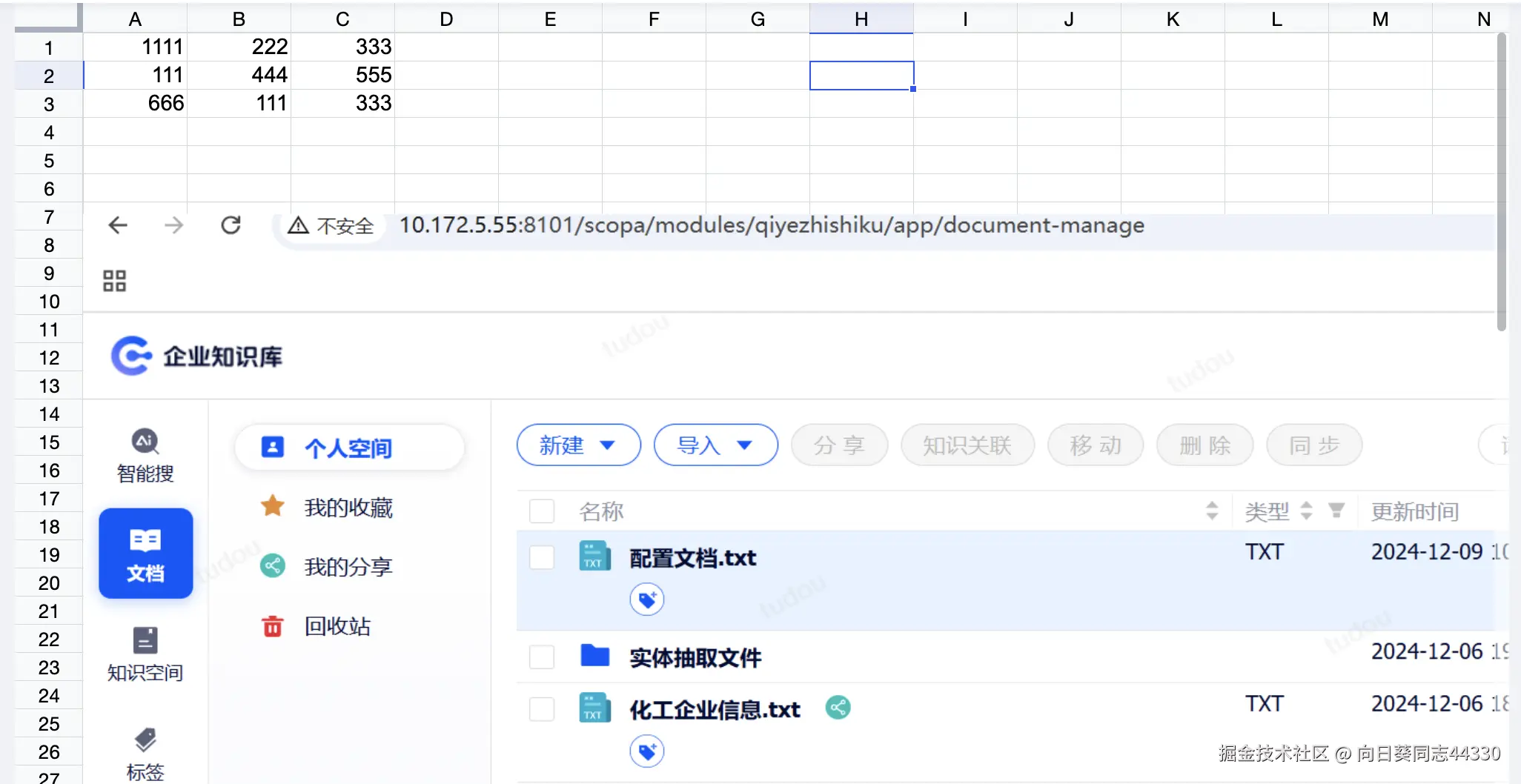Open 我的分享 in the navigation panel
Viewport: 1521px width, 784px height.
(350, 567)
